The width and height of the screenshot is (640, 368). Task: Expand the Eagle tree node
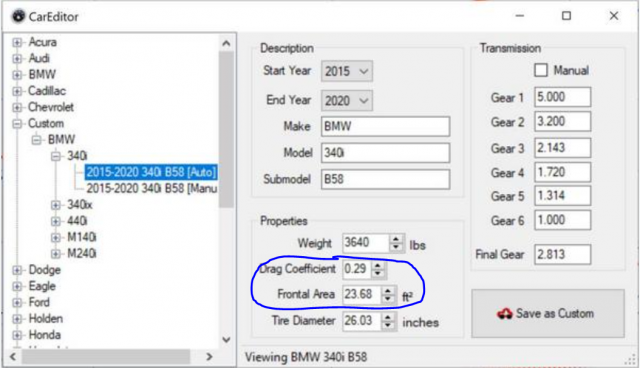click(x=17, y=286)
